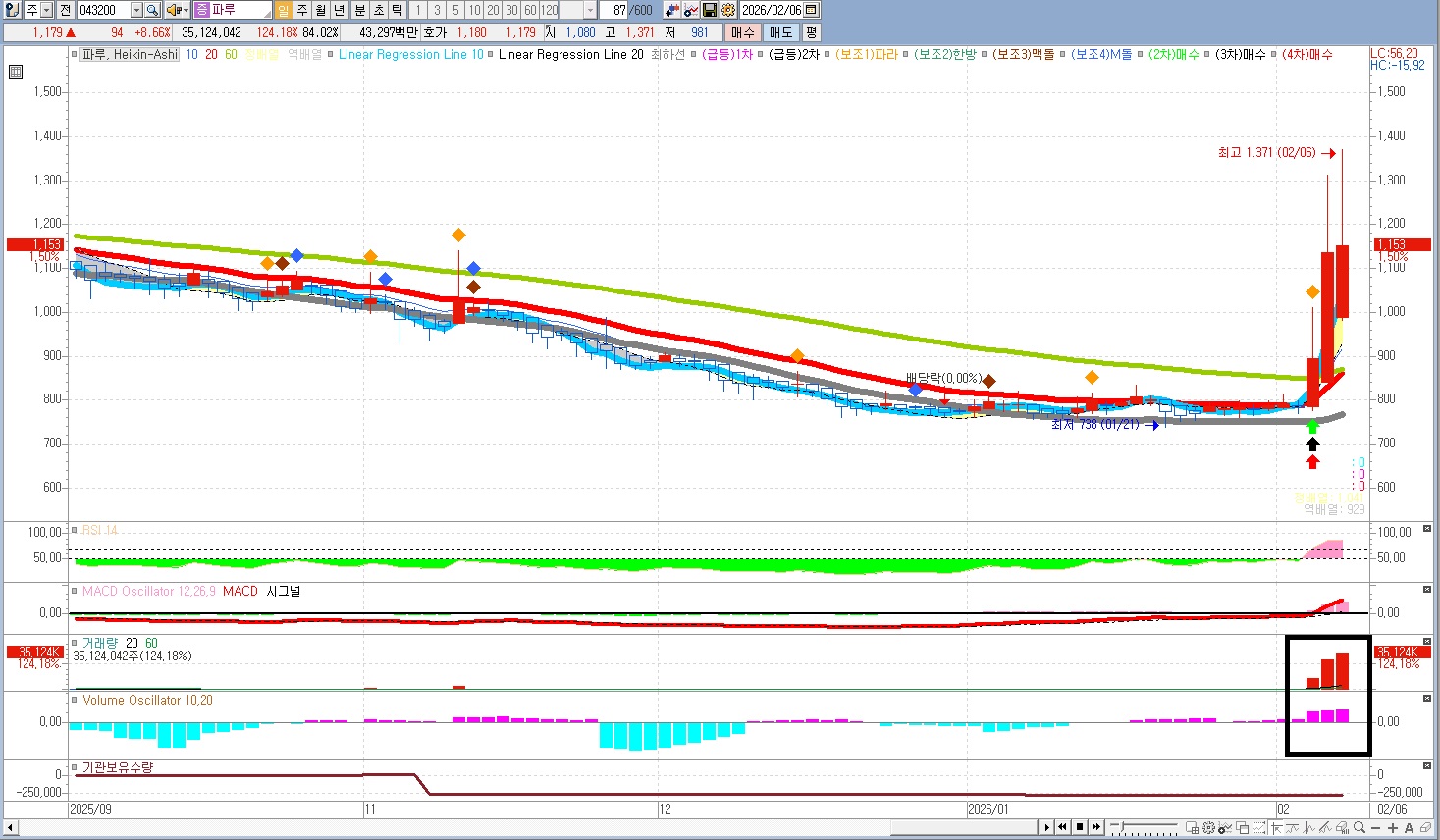The image size is (1440, 840).
Task: Click the Volume Oscillator 10,20 label
Action: coord(147,700)
